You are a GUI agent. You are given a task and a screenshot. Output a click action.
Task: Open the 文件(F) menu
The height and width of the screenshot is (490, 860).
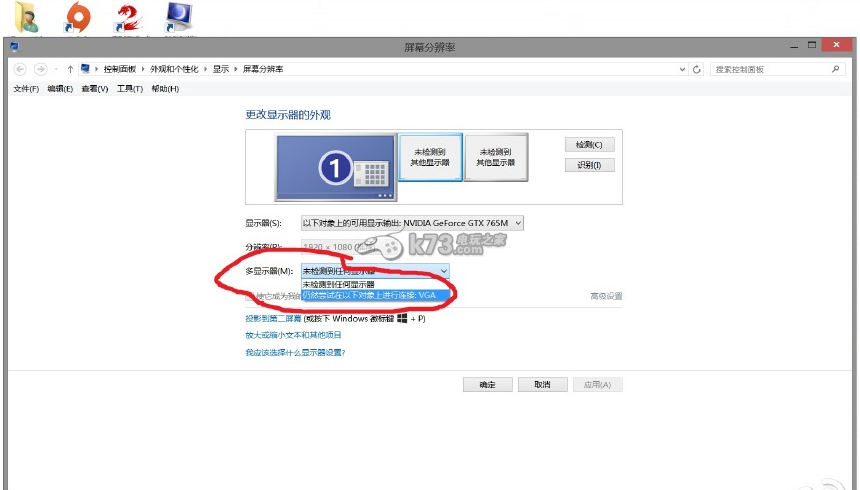[26, 89]
